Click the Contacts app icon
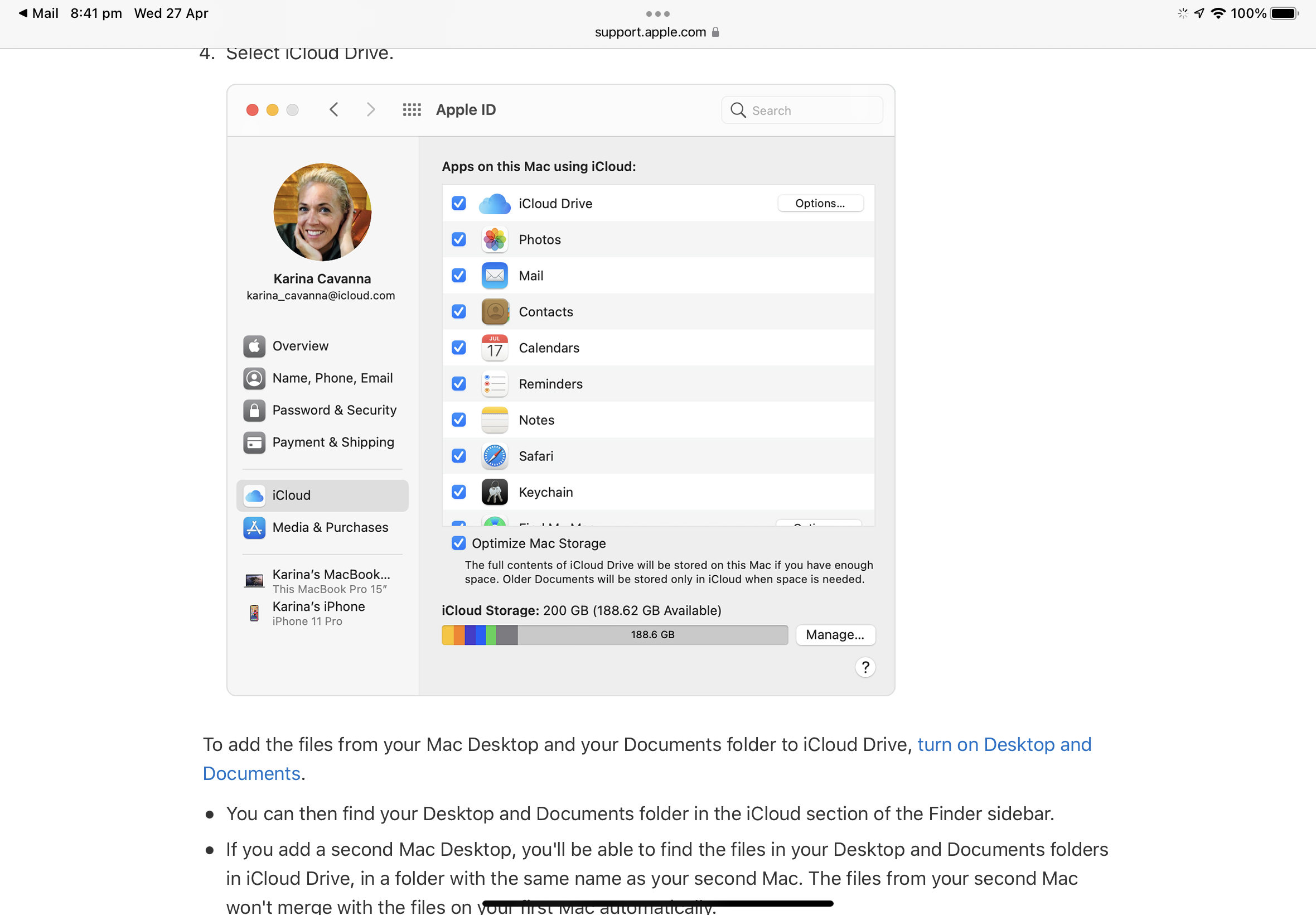Image resolution: width=1316 pixels, height=915 pixels. [494, 312]
